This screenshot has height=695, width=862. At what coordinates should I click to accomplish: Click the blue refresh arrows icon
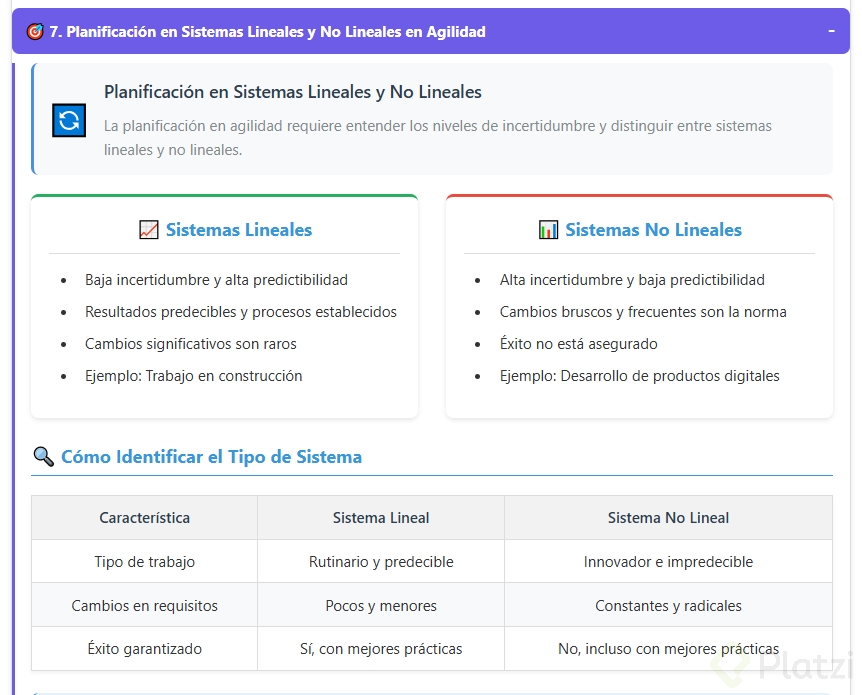(69, 121)
